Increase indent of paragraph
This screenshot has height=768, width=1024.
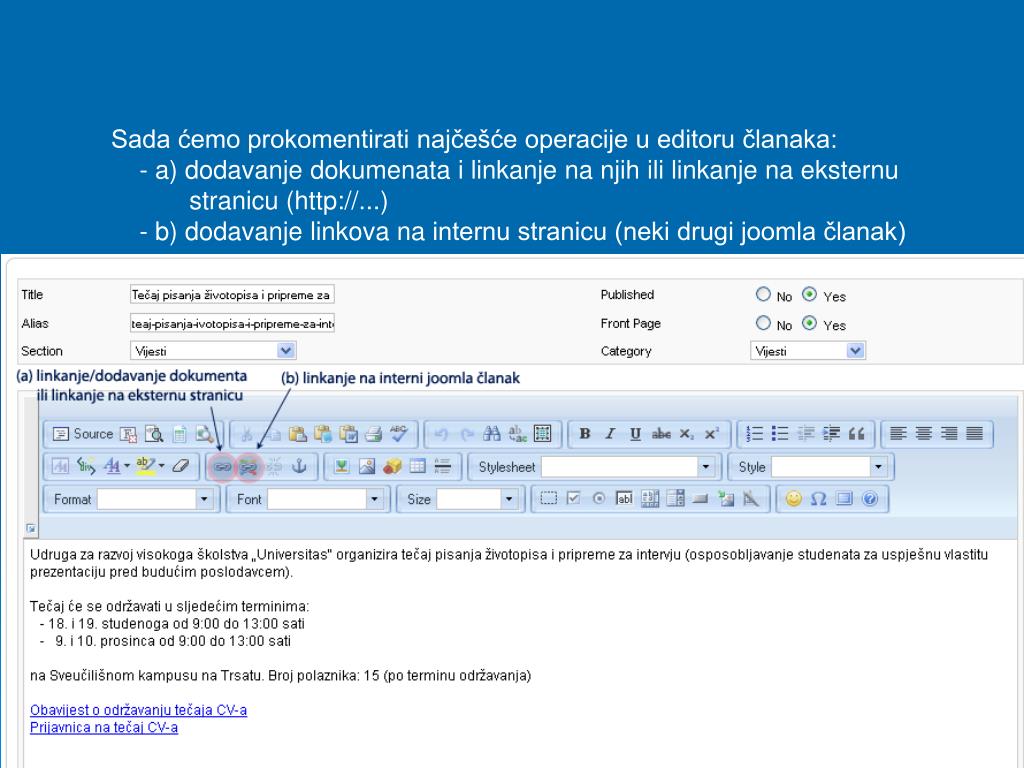click(831, 434)
